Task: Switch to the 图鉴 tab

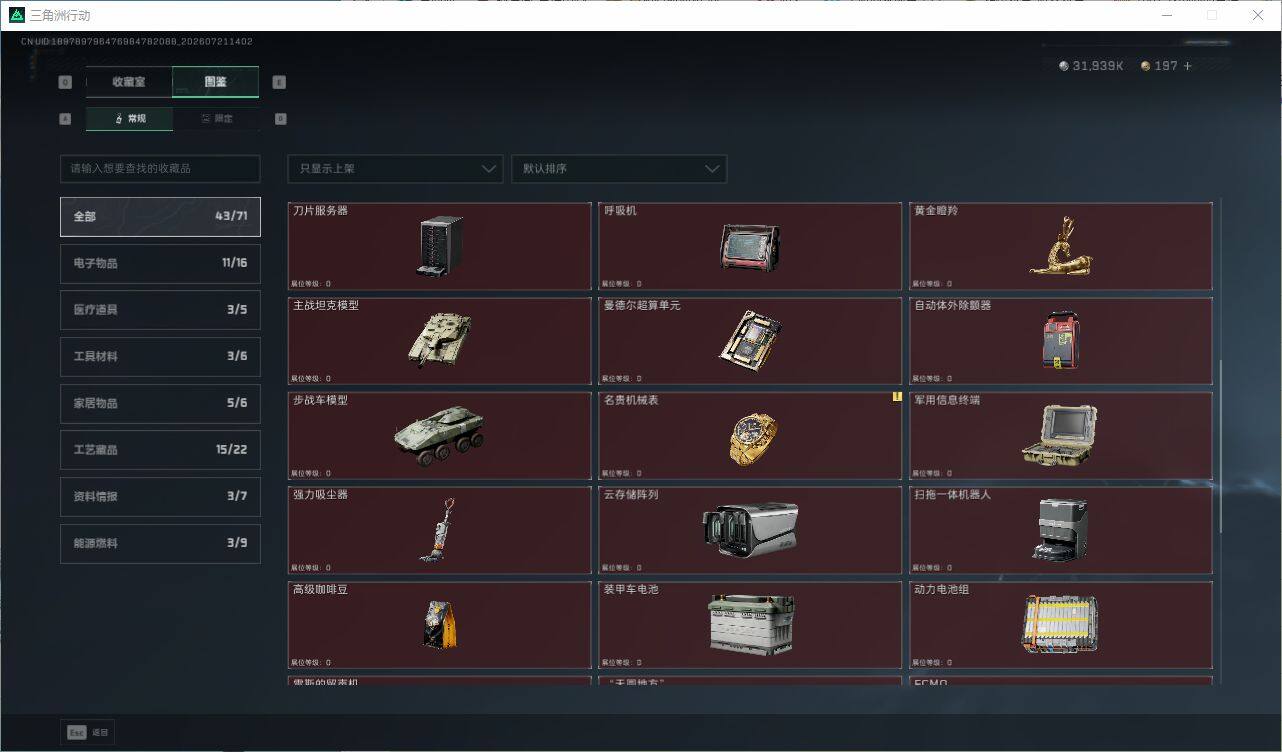Action: 216,82
